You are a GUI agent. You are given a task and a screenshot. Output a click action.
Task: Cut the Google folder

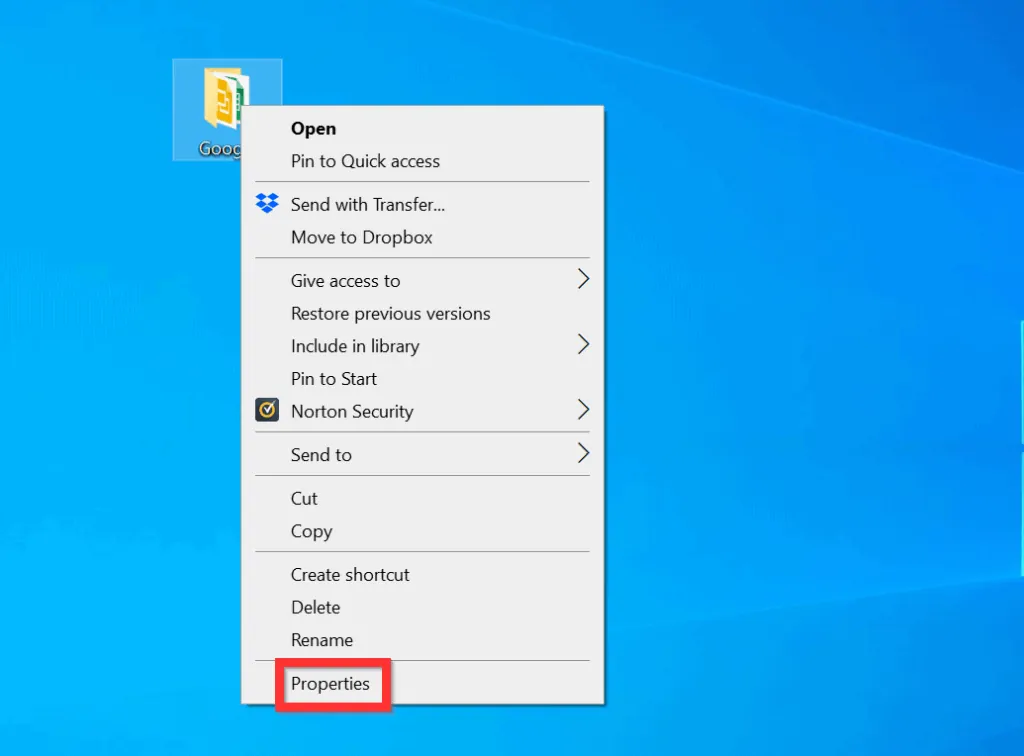(303, 498)
